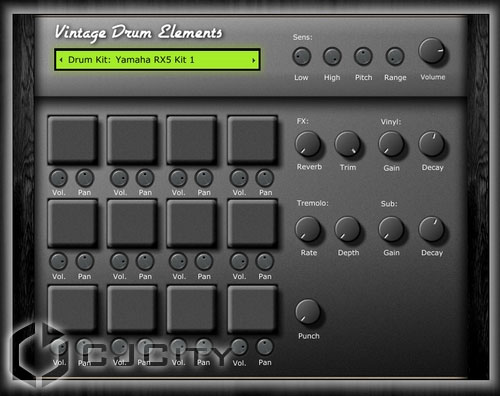Click the Tremolo Rate knob
Viewport: 500px width, 396px height.
[308, 229]
